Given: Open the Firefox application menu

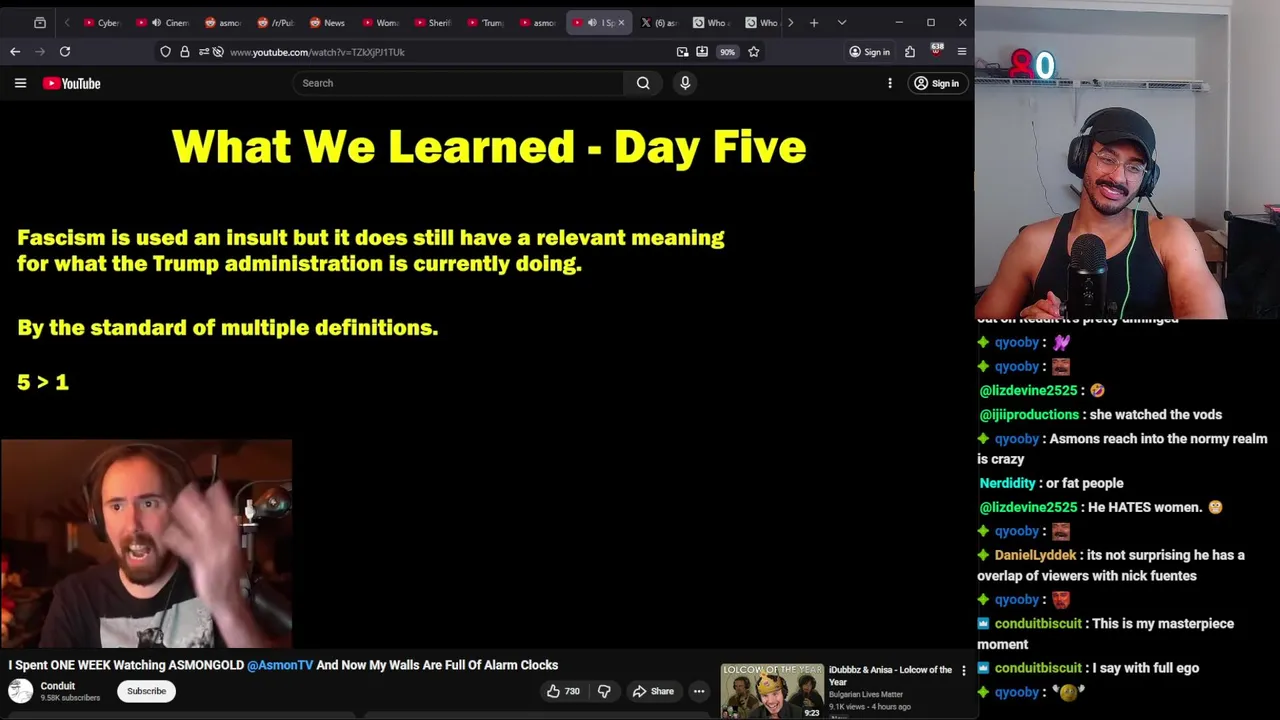Looking at the screenshot, I should tap(962, 52).
